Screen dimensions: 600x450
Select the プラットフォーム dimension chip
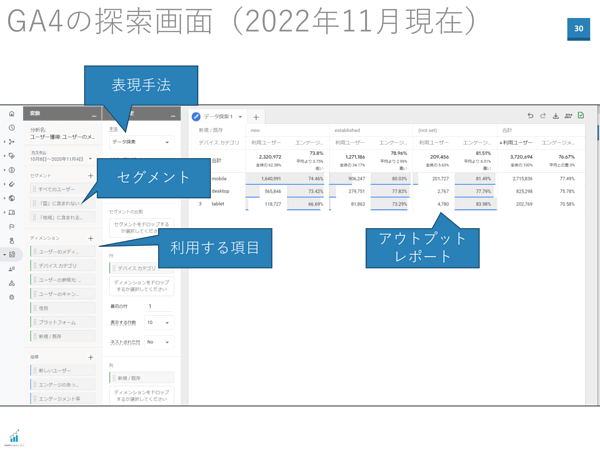(x=62, y=322)
